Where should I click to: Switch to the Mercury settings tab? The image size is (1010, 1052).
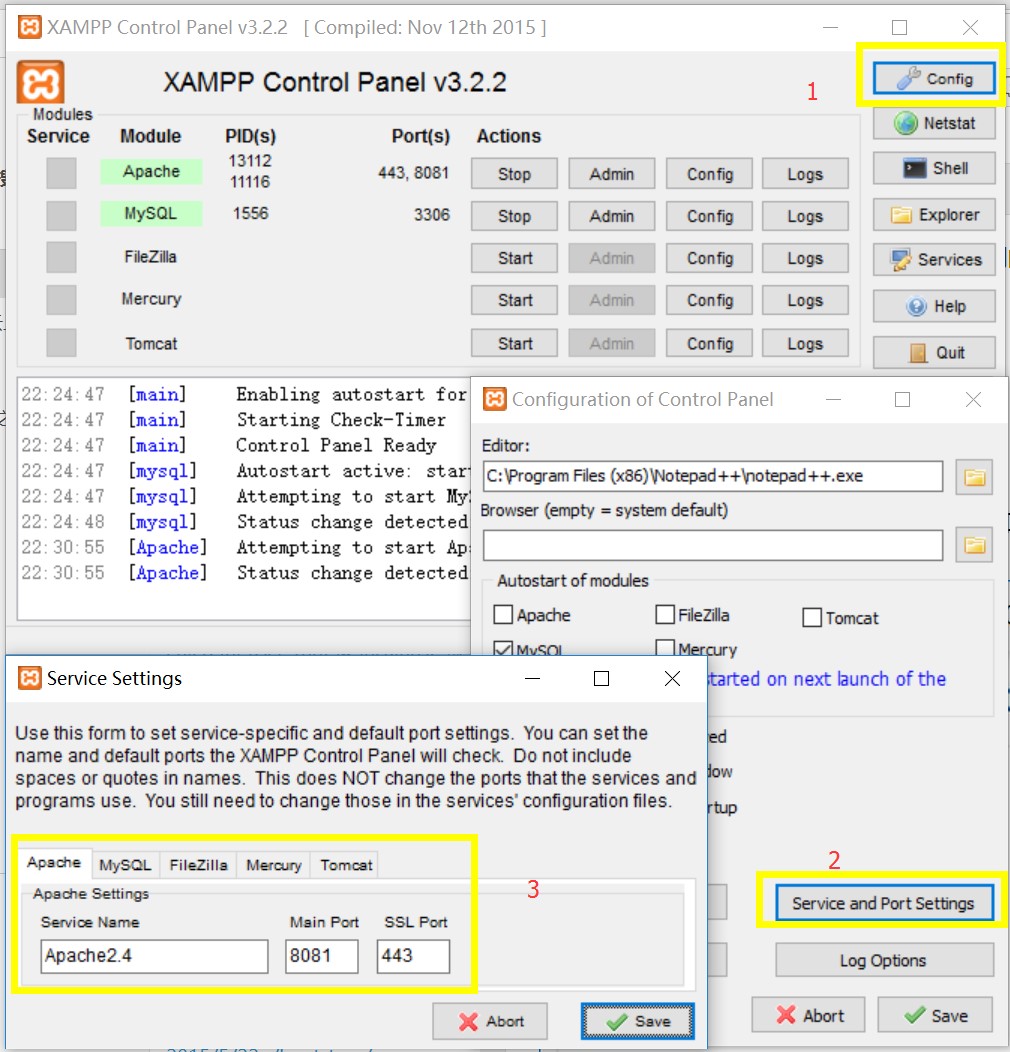(x=273, y=865)
